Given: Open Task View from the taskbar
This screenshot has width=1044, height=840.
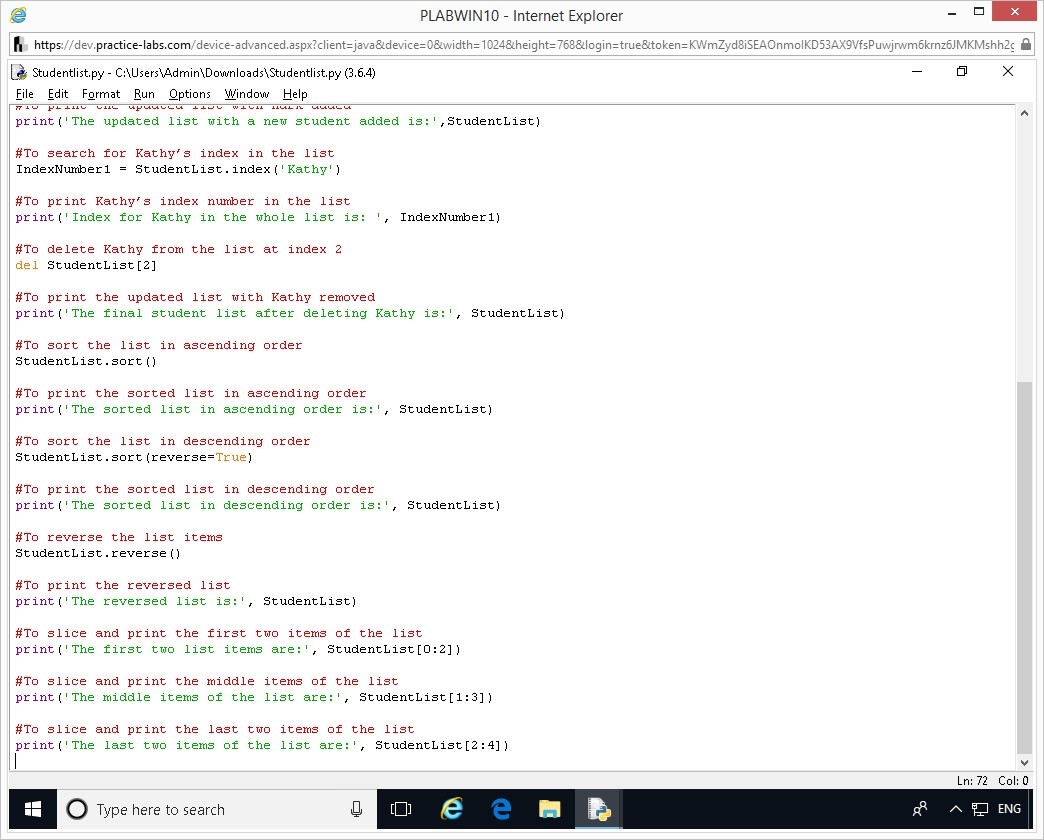Looking at the screenshot, I should (401, 809).
